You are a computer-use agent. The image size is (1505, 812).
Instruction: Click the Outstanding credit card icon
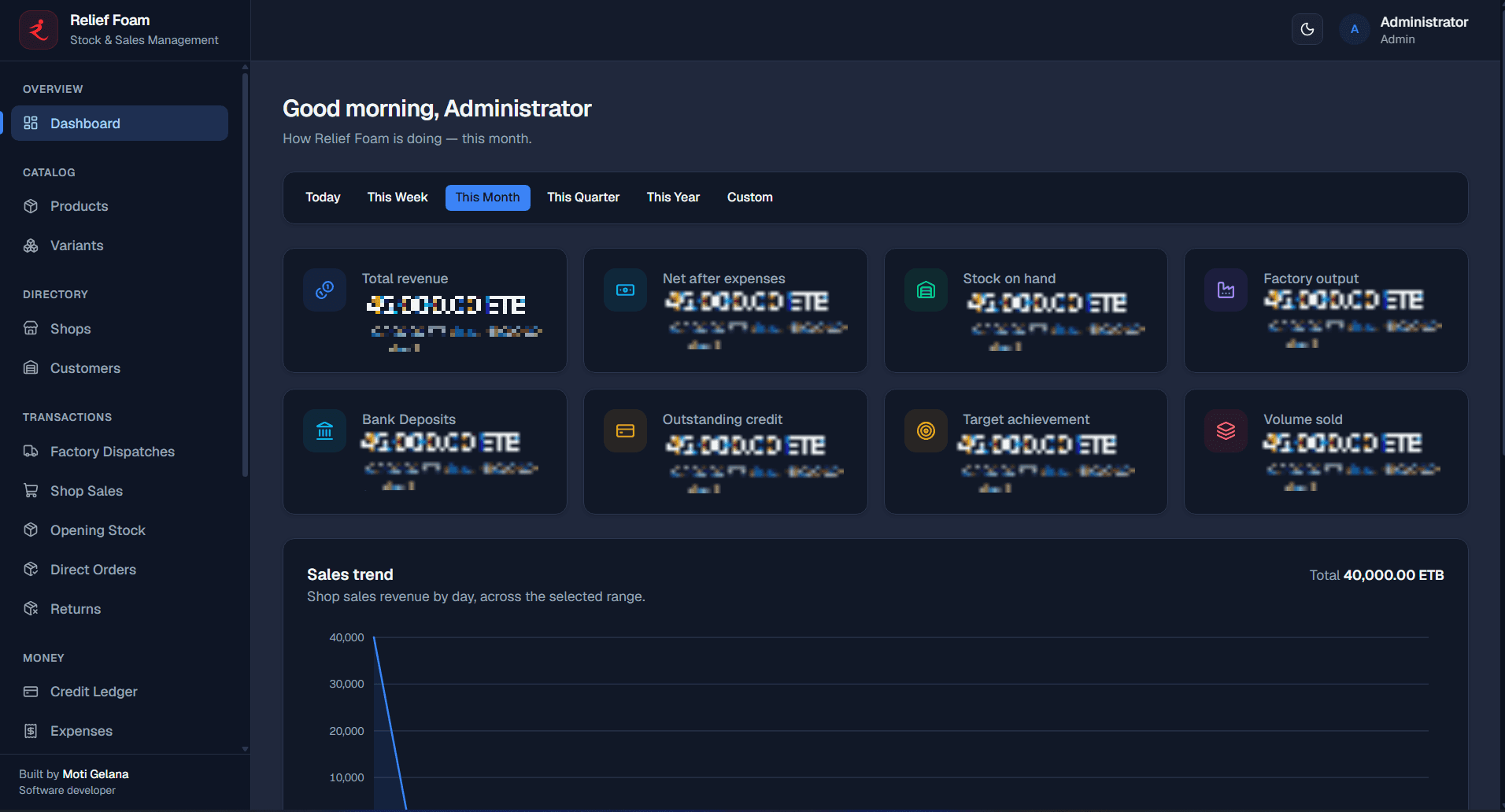[x=626, y=431]
